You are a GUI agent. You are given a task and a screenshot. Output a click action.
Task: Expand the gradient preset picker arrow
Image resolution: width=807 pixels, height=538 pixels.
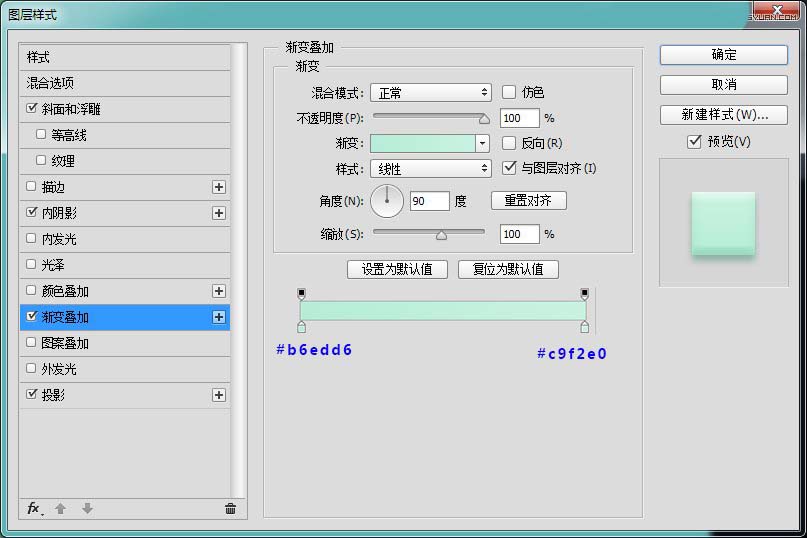[482, 143]
